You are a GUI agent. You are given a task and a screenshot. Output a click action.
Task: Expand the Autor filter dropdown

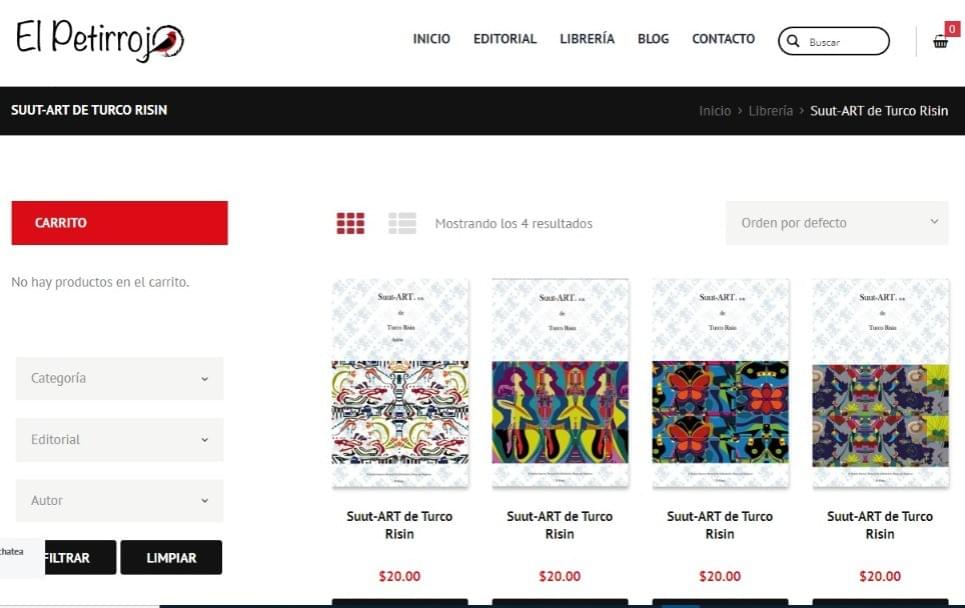[x=119, y=501]
